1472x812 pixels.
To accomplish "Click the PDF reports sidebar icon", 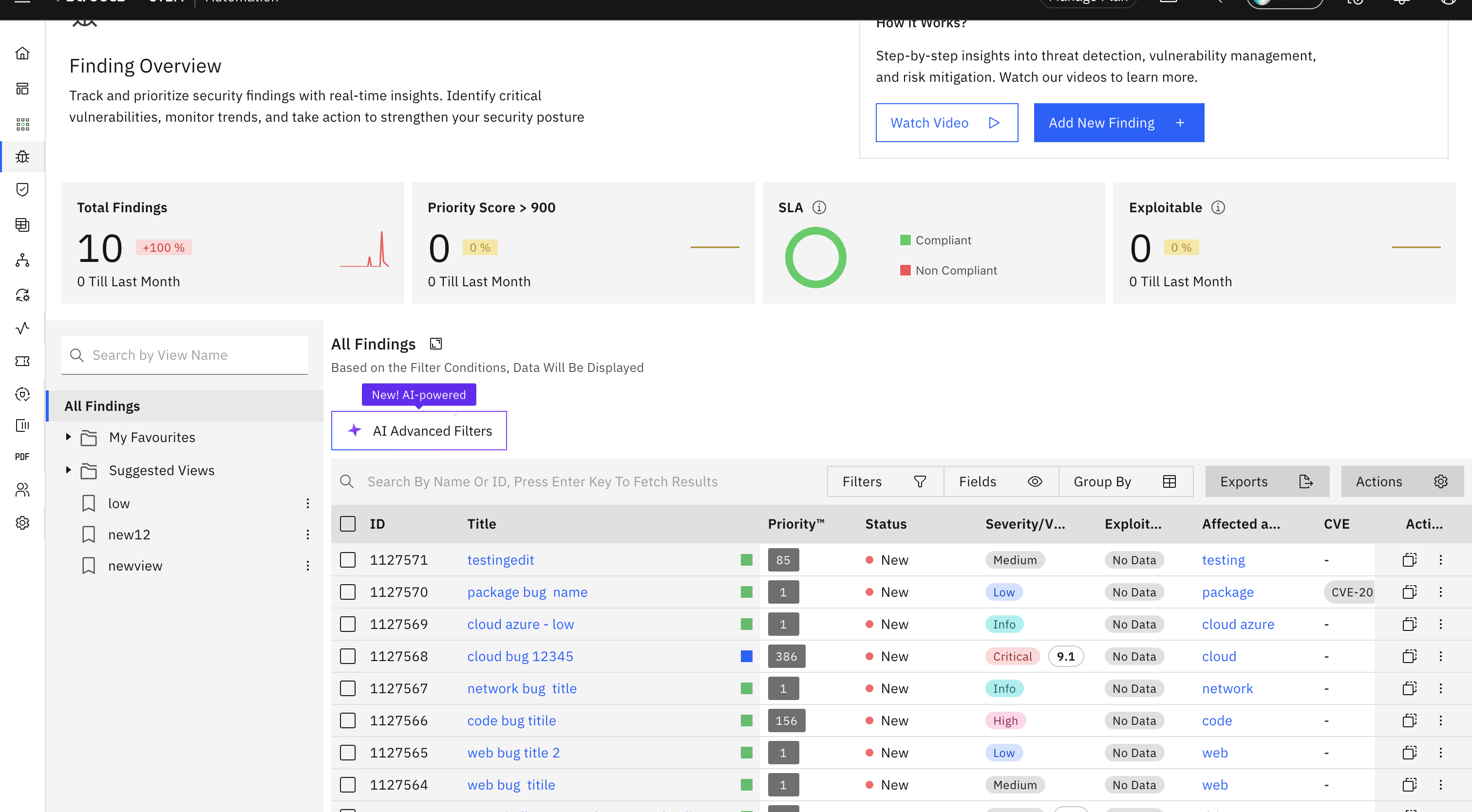I will coord(22,457).
